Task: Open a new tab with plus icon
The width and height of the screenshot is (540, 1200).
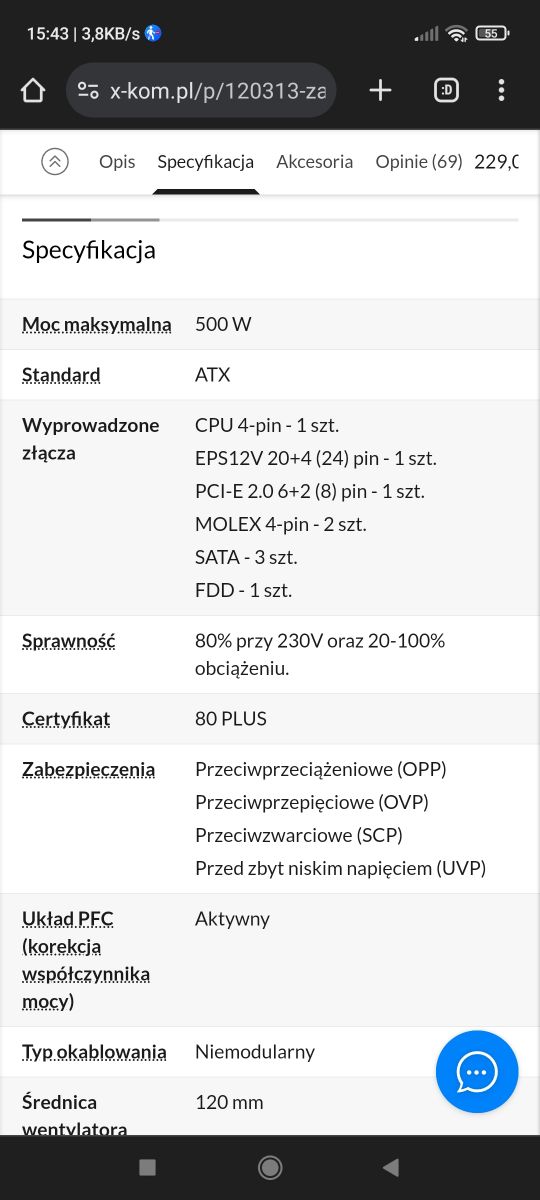Action: [x=380, y=91]
